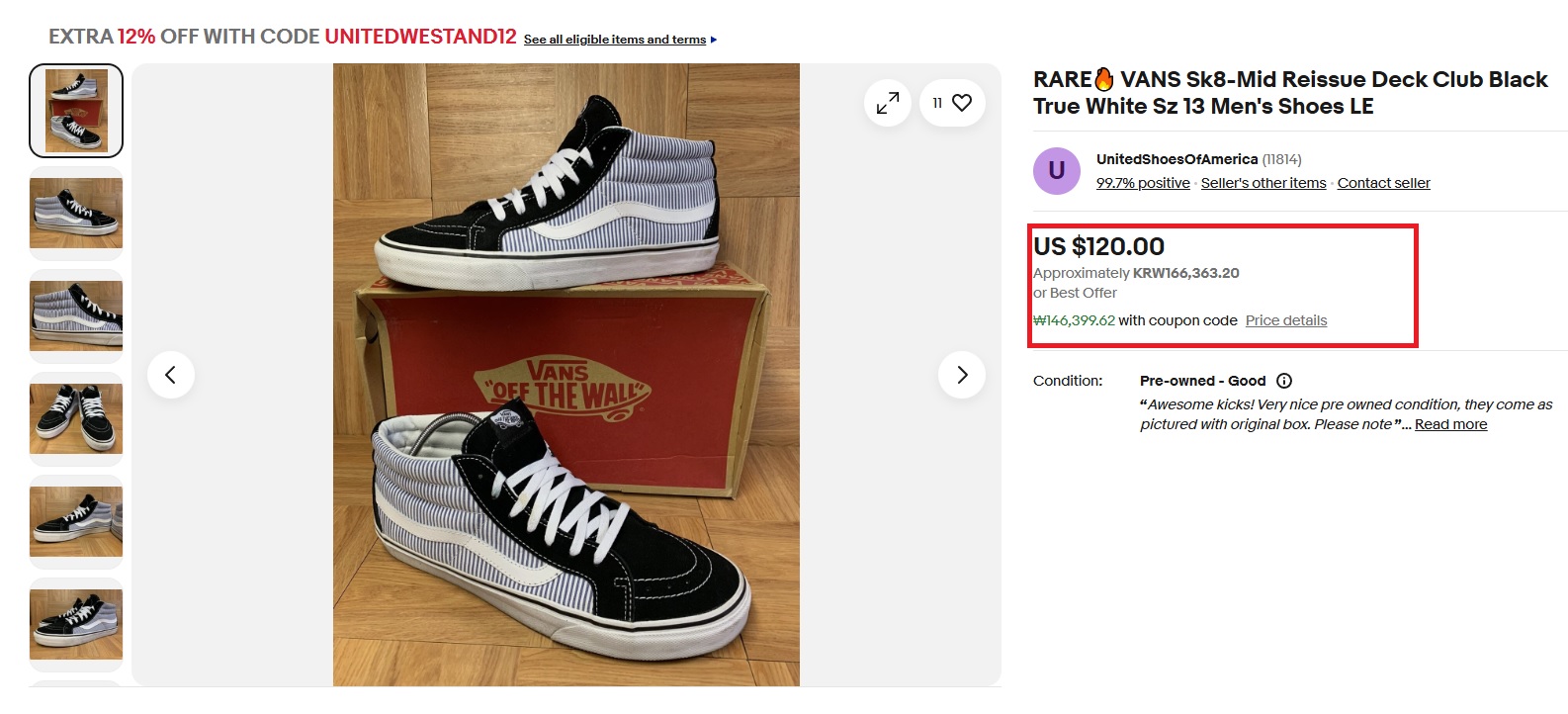Image resolution: width=1568 pixels, height=714 pixels.
Task: Select the second shoe thumbnail
Action: tap(76, 214)
